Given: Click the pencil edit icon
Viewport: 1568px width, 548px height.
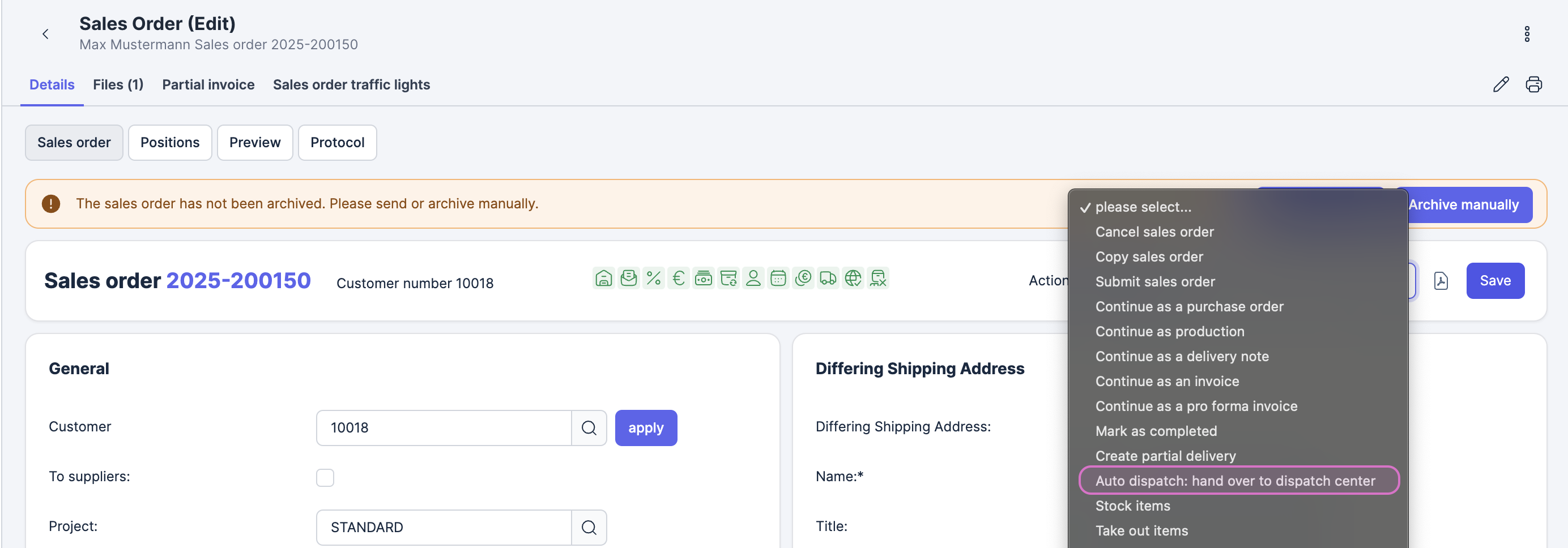Looking at the screenshot, I should [x=1501, y=84].
